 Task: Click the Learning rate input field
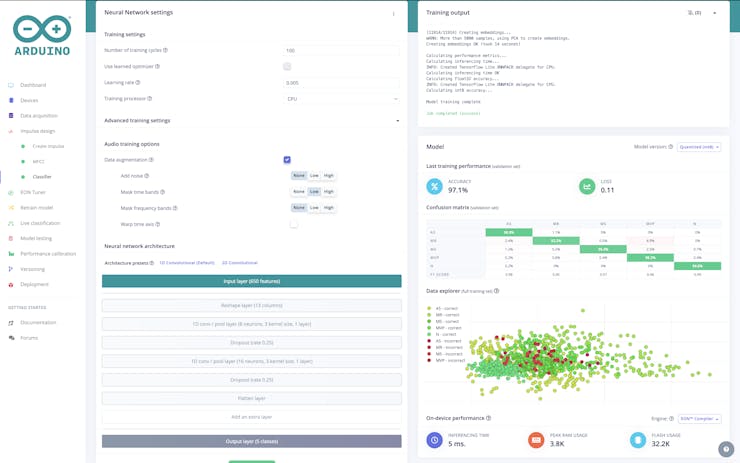click(342, 83)
